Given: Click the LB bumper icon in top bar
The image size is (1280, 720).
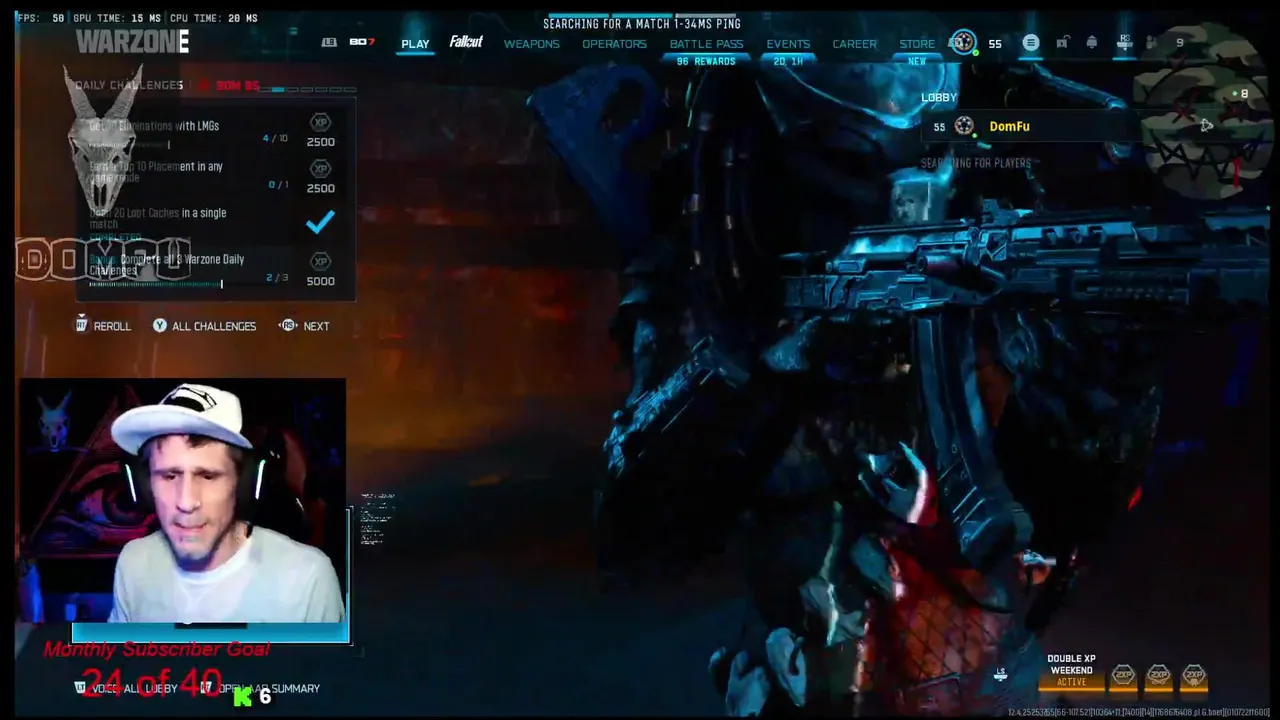Looking at the screenshot, I should point(329,42).
